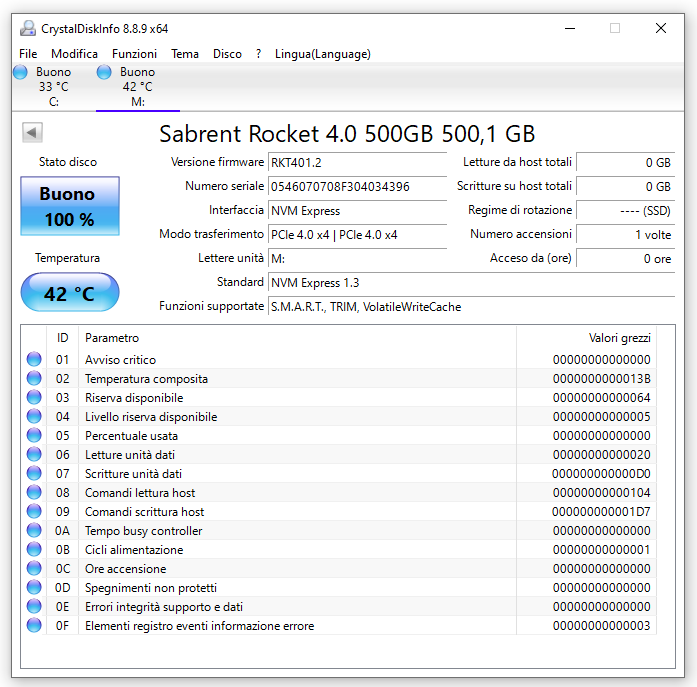Open the Lingua(Language) menu
Image resolution: width=697 pixels, height=687 pixels.
tap(323, 54)
